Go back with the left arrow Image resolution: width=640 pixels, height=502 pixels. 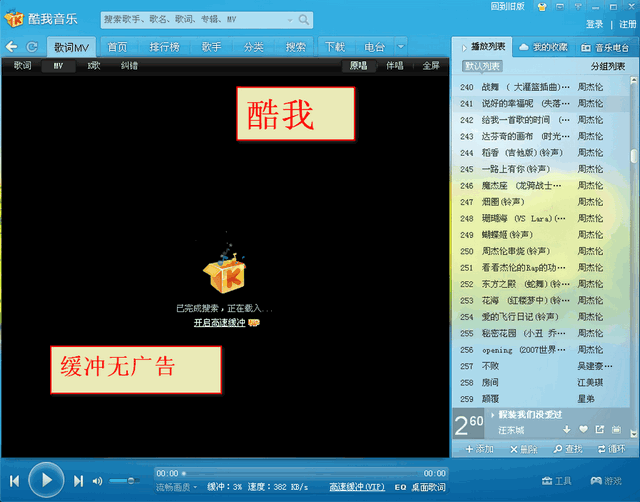tap(11, 47)
